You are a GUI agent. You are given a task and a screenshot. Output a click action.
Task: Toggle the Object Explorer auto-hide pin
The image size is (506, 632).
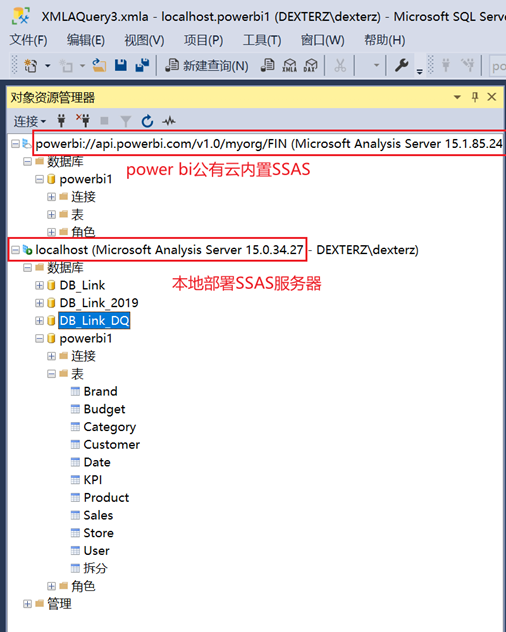(x=475, y=97)
